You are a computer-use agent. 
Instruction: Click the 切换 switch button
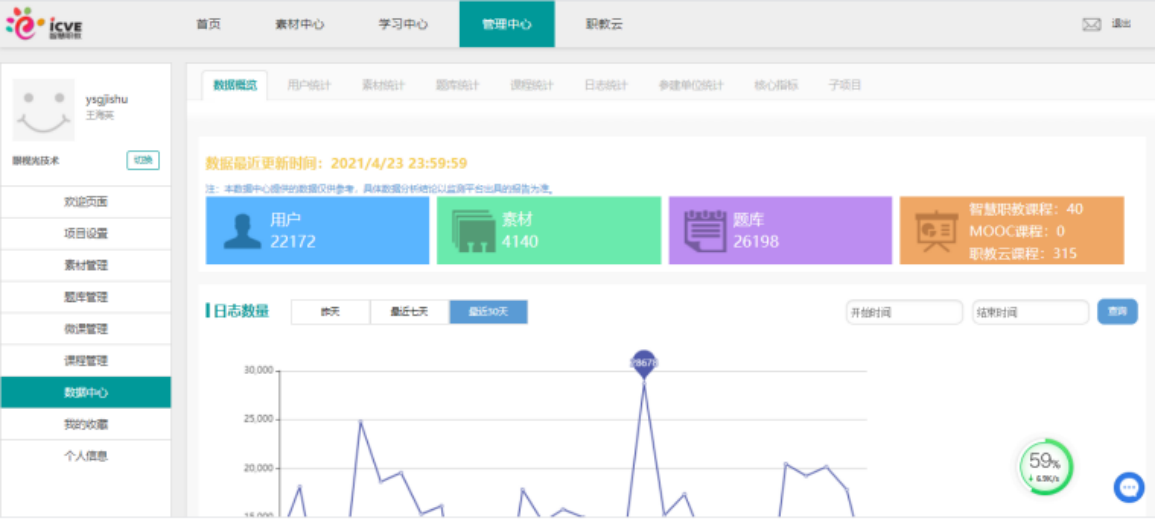click(x=143, y=161)
